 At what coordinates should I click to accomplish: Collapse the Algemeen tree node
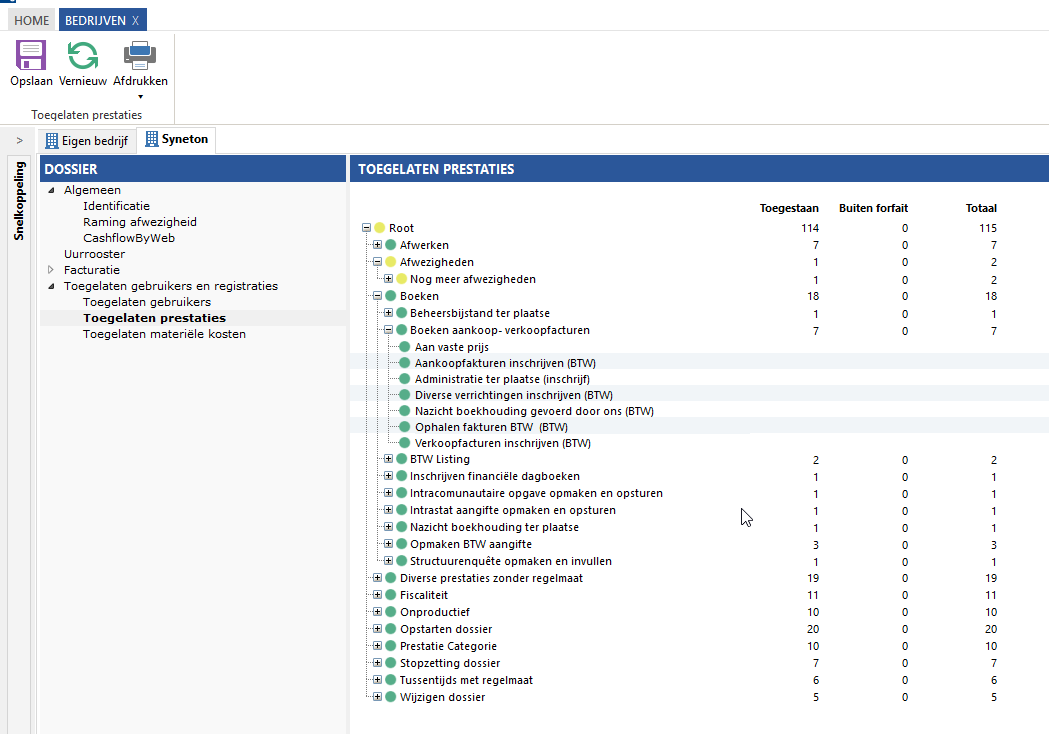(51, 190)
